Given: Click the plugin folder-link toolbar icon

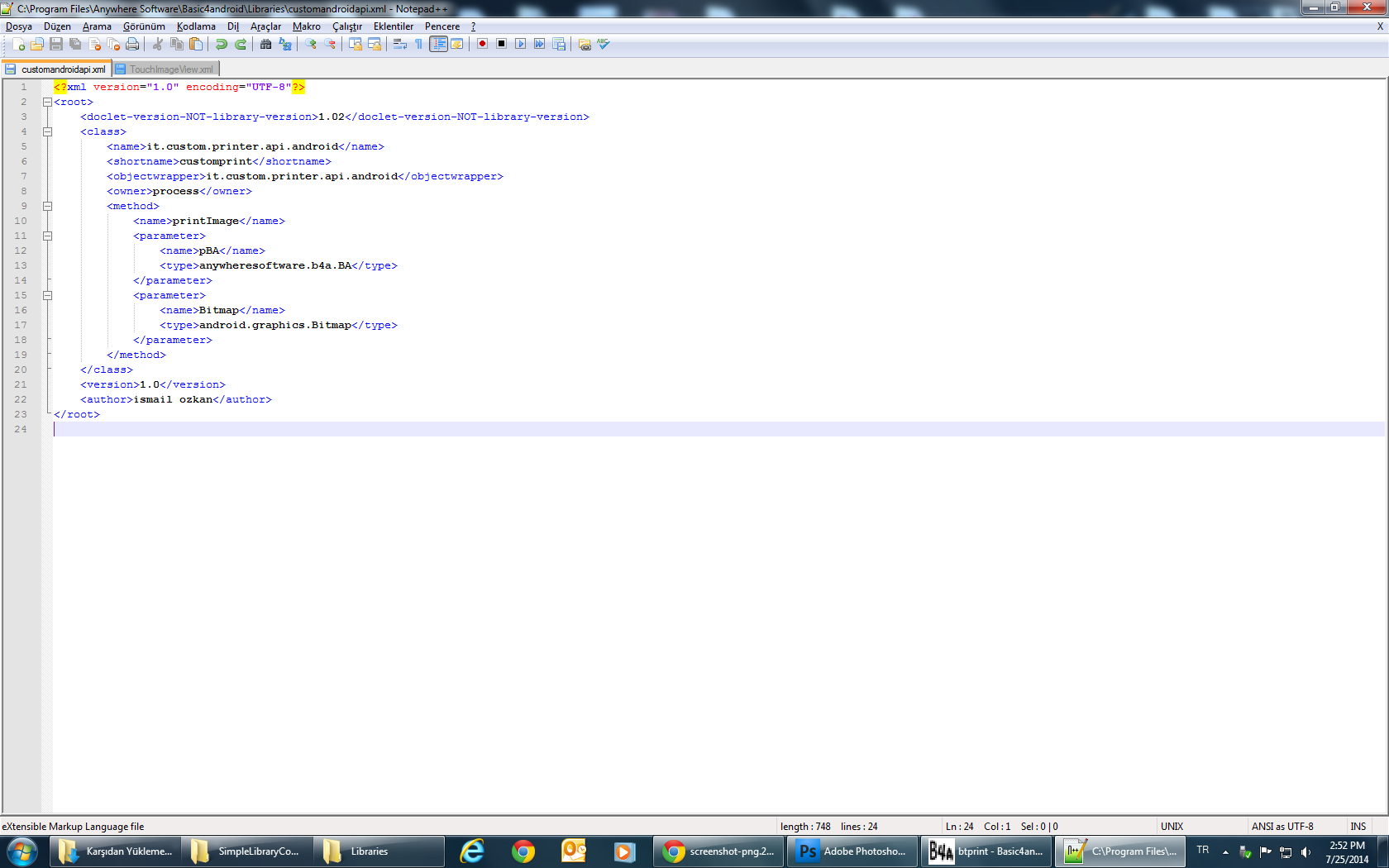Looking at the screenshot, I should point(585,44).
